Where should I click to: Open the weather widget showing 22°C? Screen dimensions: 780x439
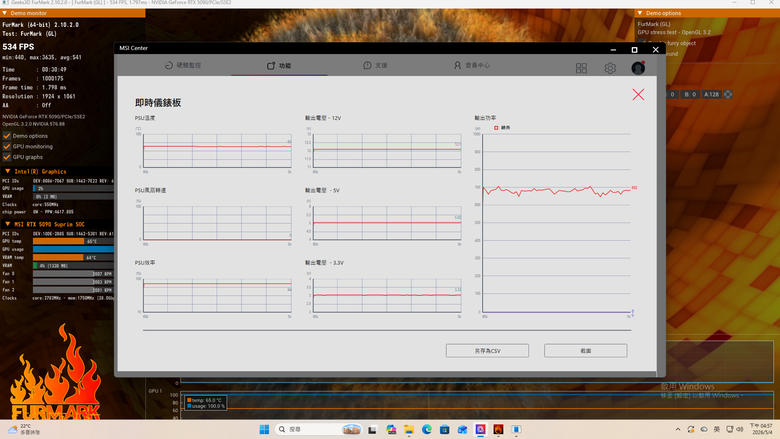[x=24, y=429]
